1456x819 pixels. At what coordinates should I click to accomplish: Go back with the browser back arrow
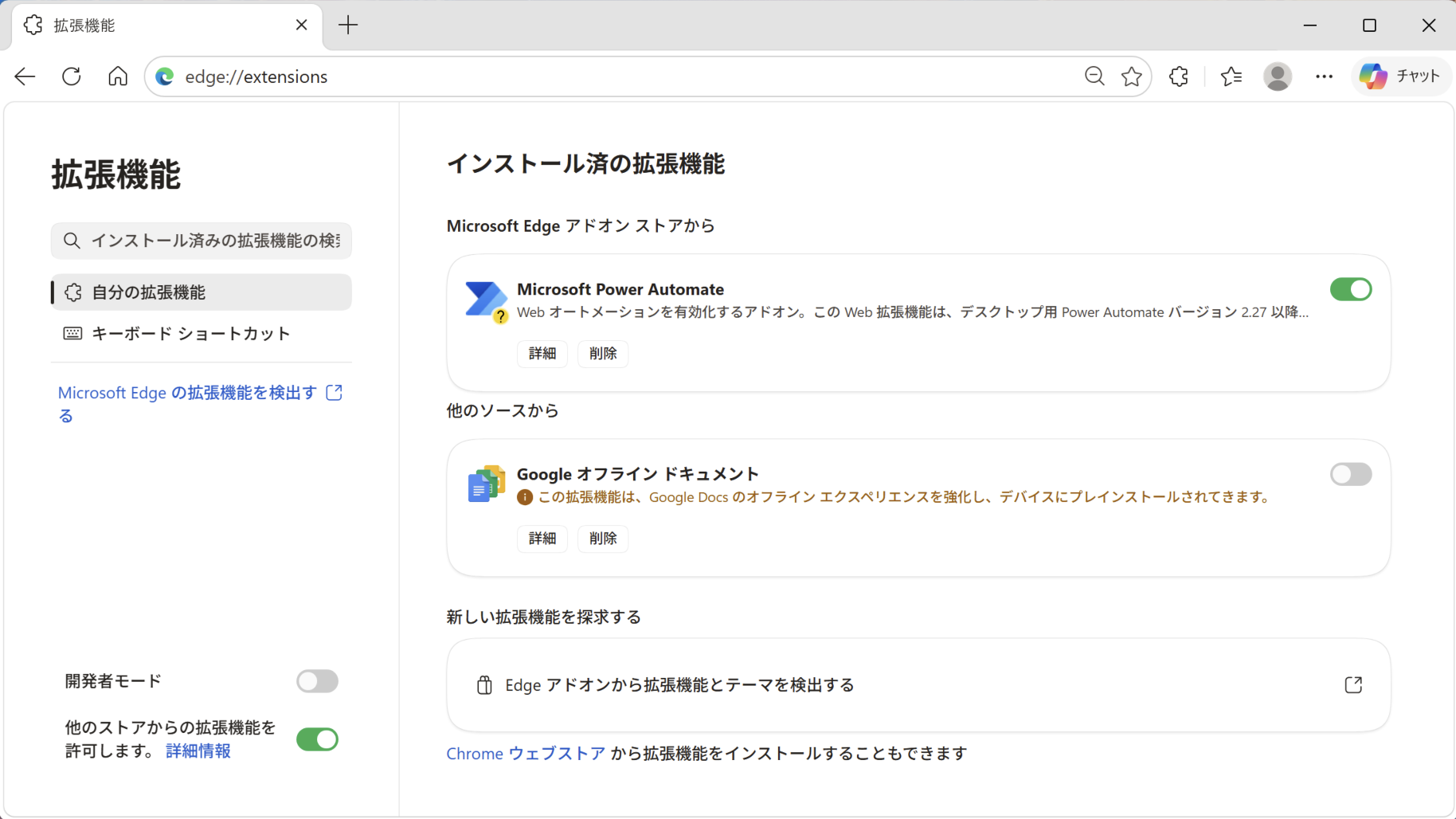point(25,76)
